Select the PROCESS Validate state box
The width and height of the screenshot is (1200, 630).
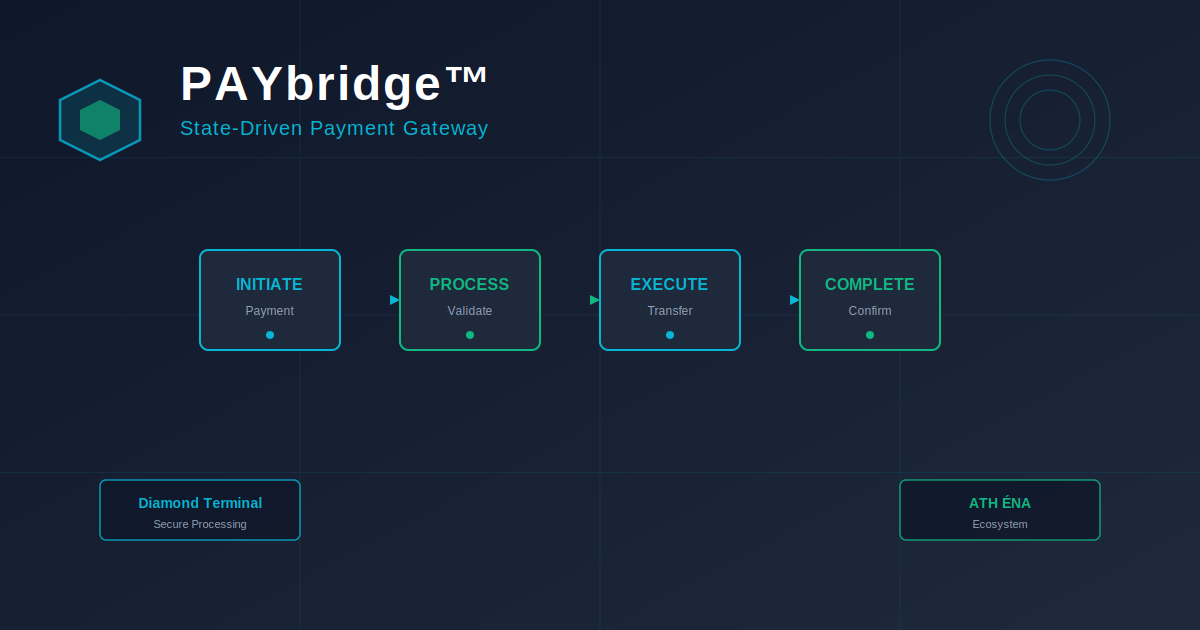tap(470, 300)
